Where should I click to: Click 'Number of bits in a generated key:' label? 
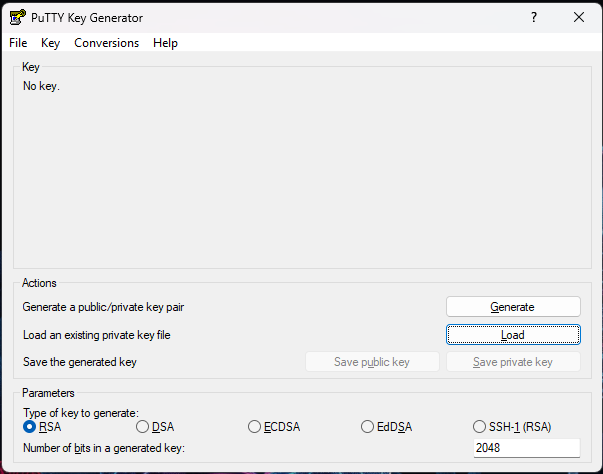click(104, 448)
